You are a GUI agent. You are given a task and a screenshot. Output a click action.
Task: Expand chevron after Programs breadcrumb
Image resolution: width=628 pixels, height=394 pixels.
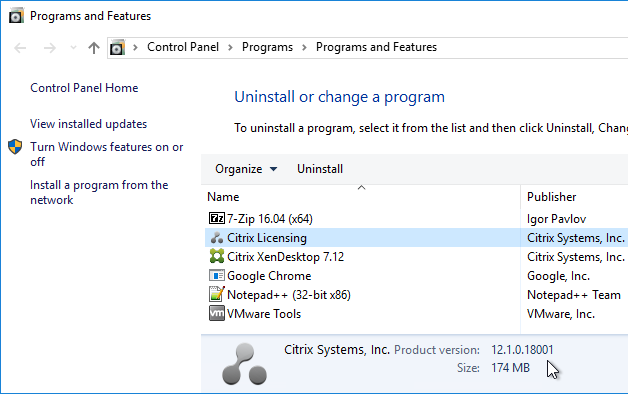[x=304, y=47]
